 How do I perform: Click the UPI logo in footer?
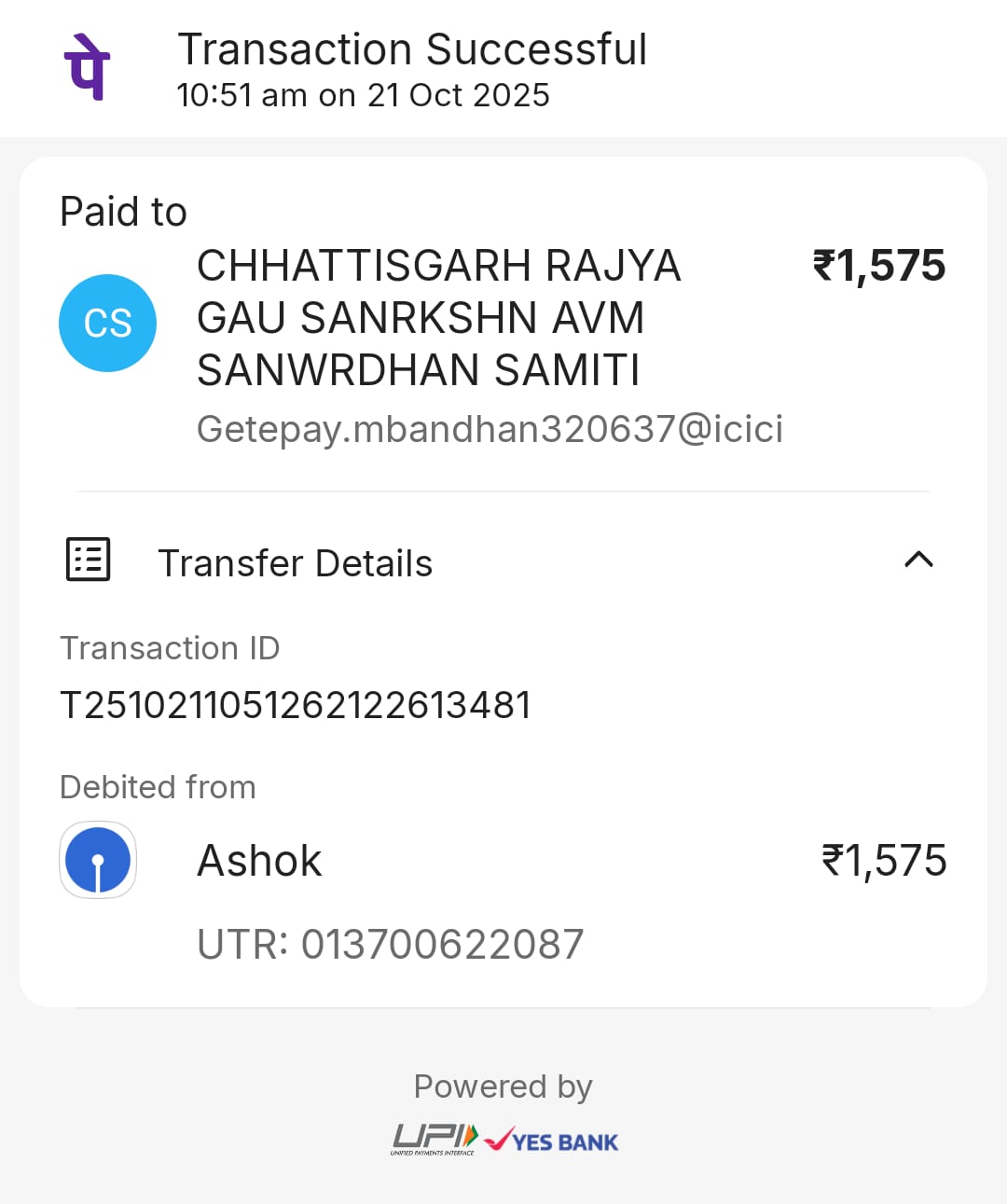(x=435, y=1140)
